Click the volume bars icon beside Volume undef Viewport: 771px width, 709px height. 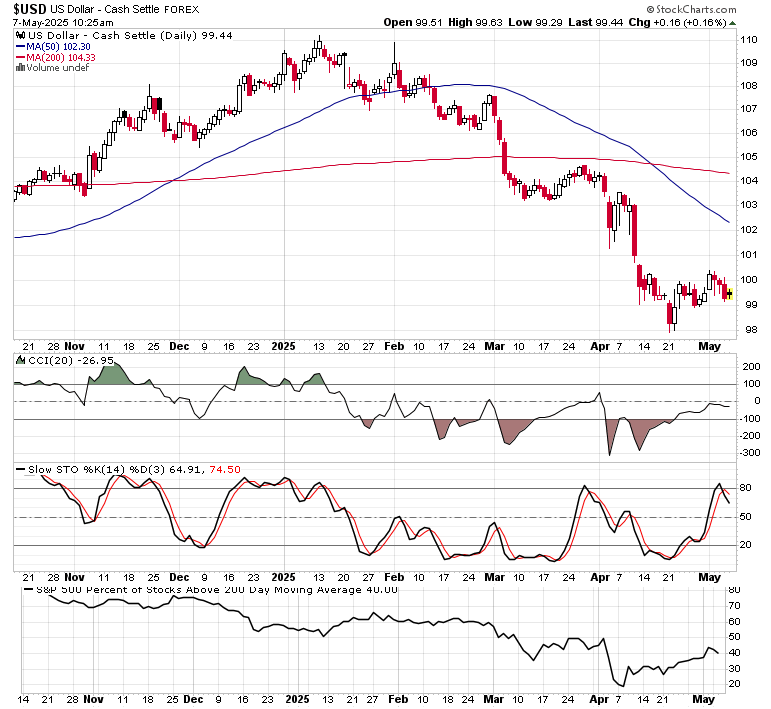pos(21,68)
